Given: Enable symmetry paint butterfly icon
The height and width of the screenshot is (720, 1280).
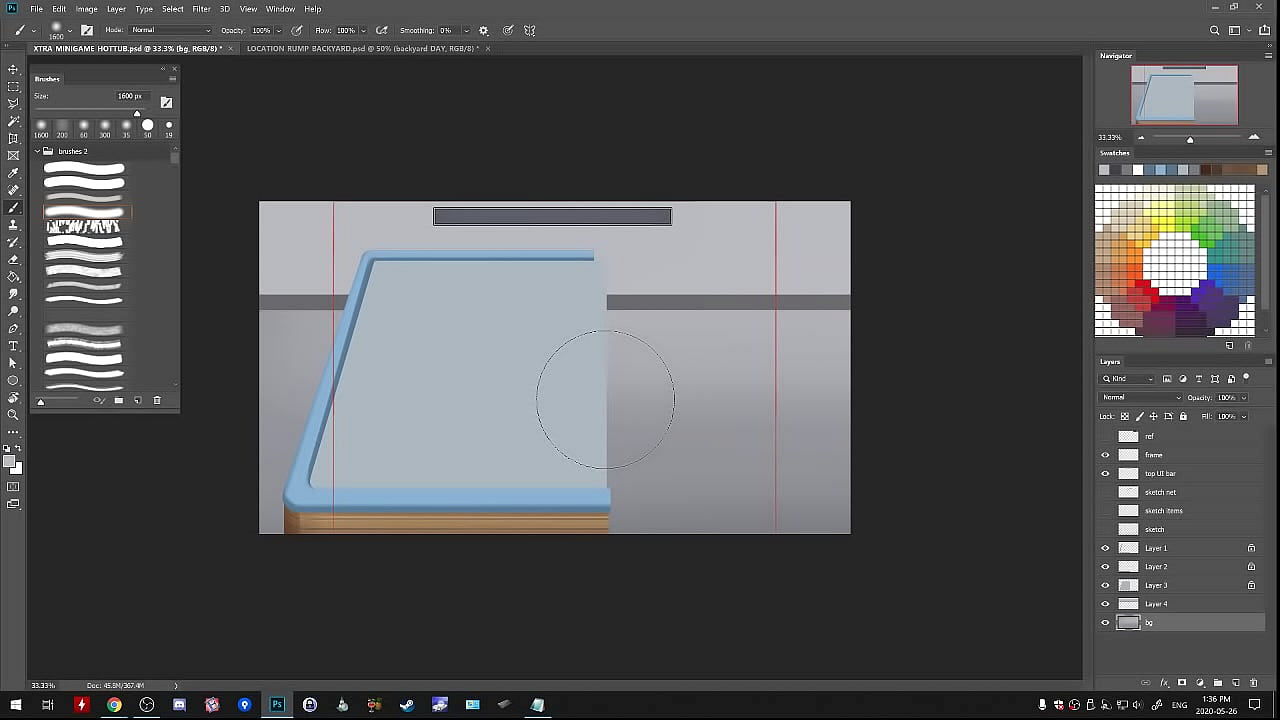Looking at the screenshot, I should coord(530,31).
